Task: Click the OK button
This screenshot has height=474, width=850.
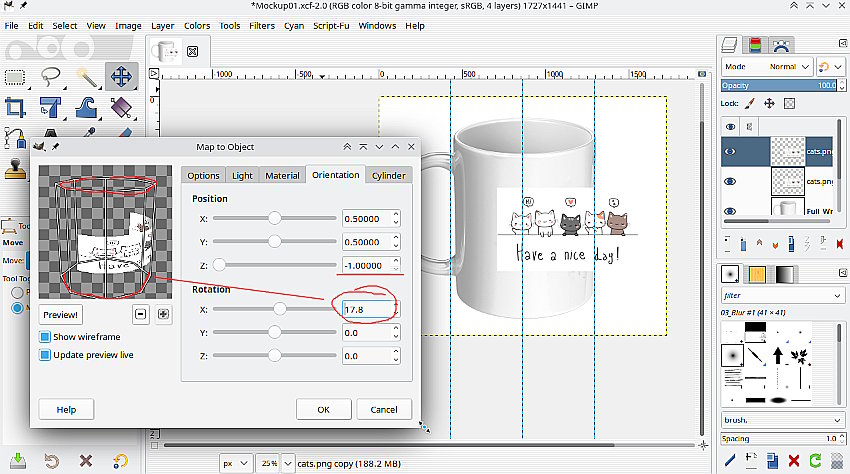Action: coord(323,409)
